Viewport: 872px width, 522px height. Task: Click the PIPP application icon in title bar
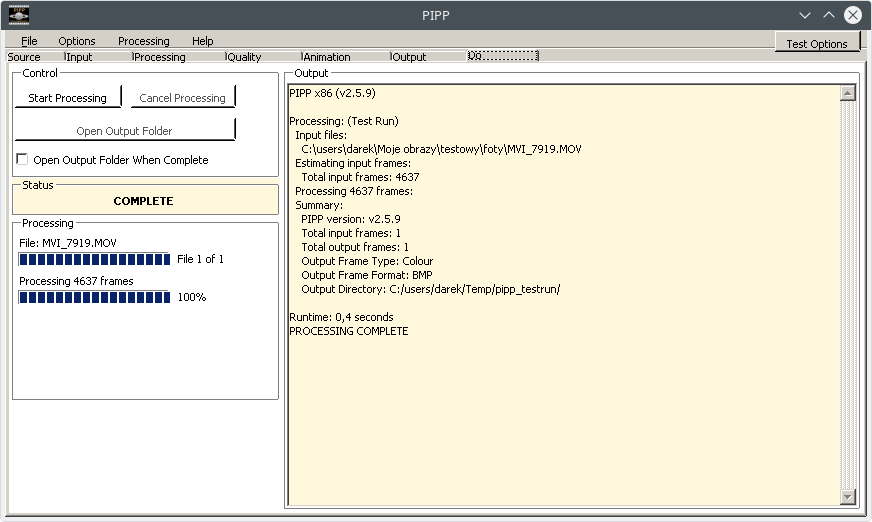[18, 15]
